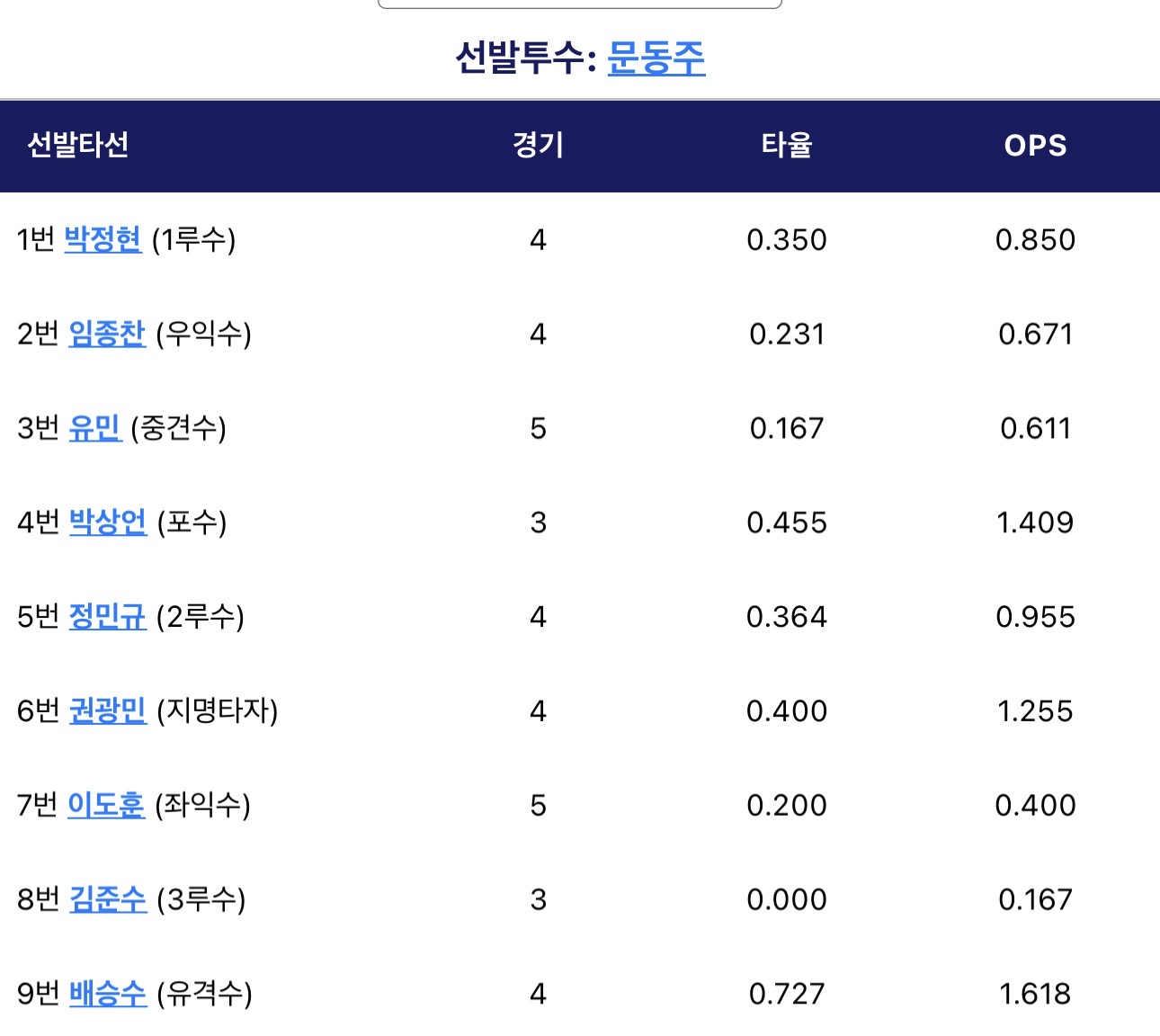
Task: Click the (지명타자) position text
Action: click(217, 711)
